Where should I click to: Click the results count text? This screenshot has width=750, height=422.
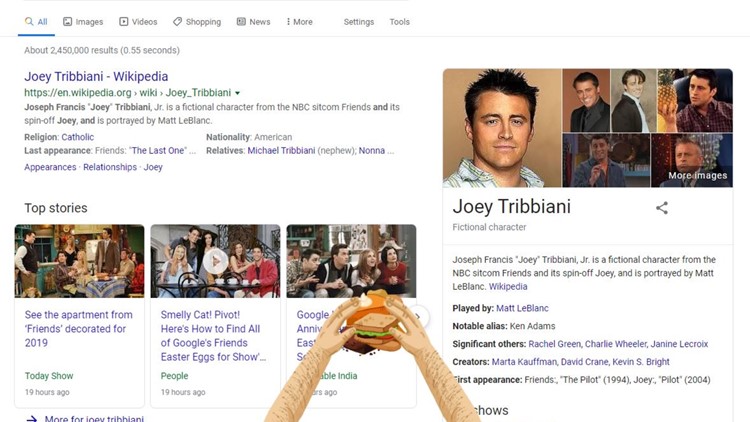click(102, 50)
